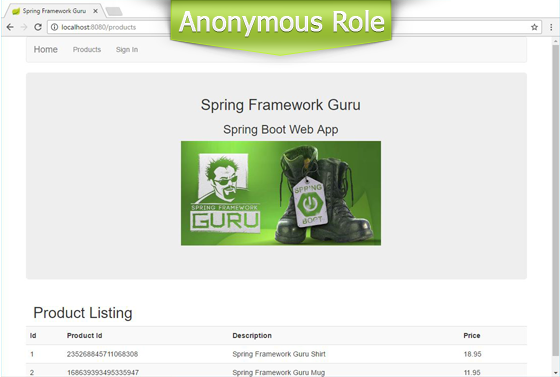This screenshot has height=377, width=560.
Task: Click the price 18.95
Action: click(x=472, y=354)
